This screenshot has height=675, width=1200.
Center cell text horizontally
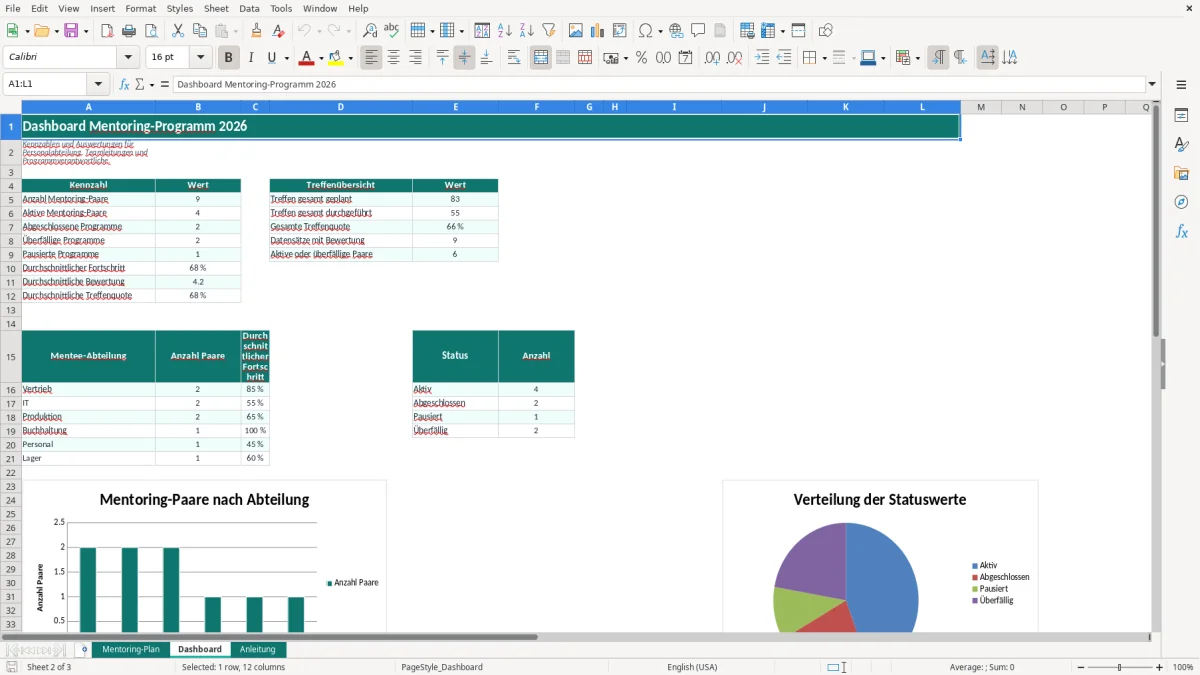(x=393, y=58)
